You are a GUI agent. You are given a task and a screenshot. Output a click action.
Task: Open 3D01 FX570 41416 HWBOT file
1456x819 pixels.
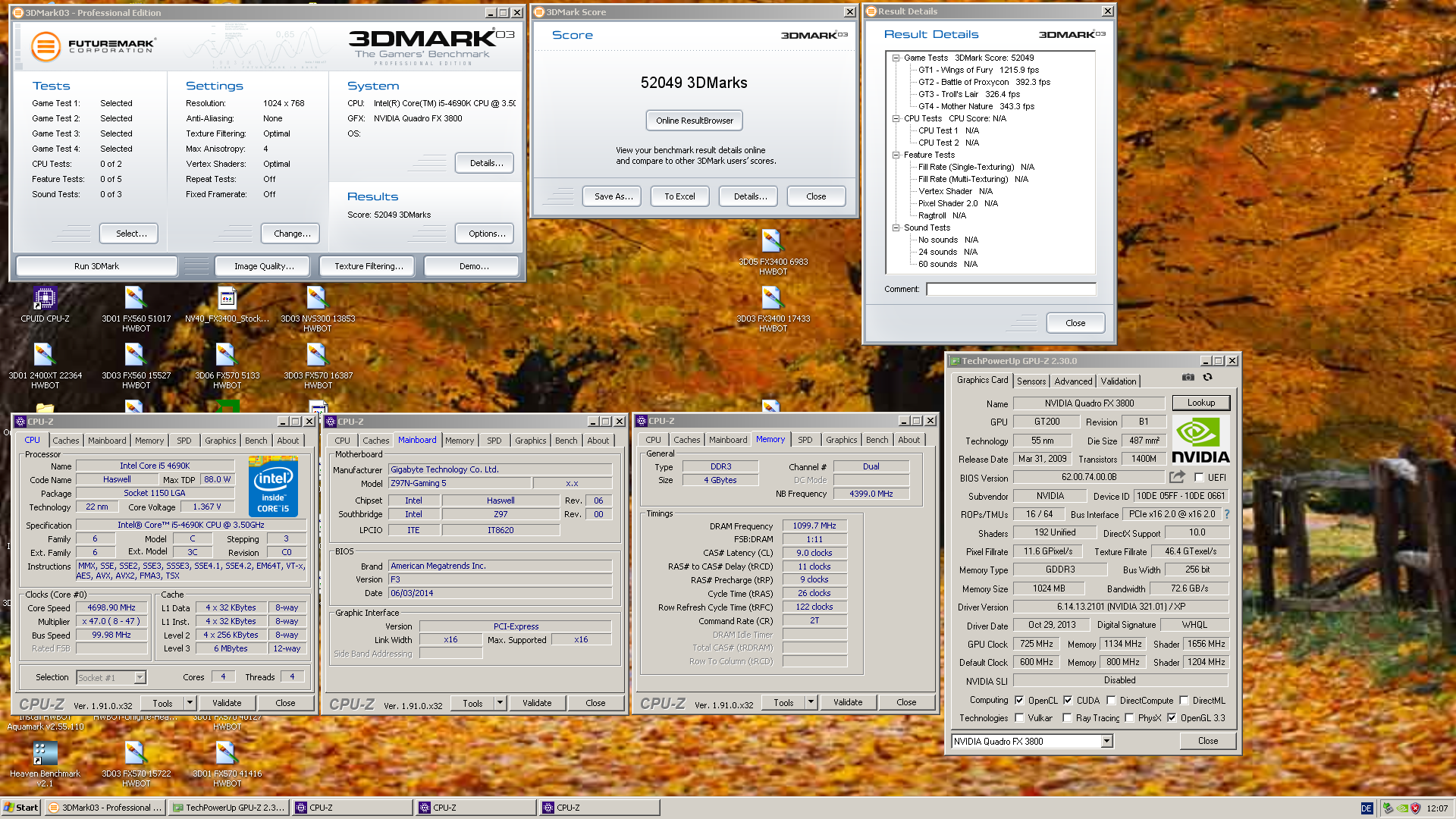click(x=227, y=764)
